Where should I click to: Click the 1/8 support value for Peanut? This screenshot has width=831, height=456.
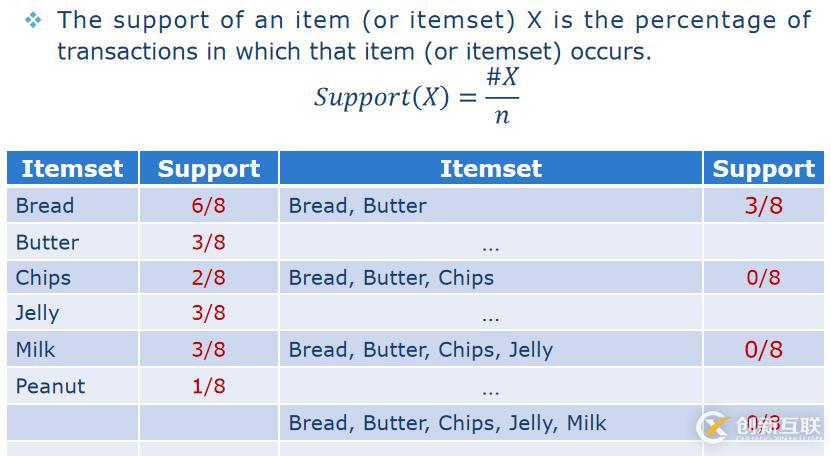click(208, 386)
